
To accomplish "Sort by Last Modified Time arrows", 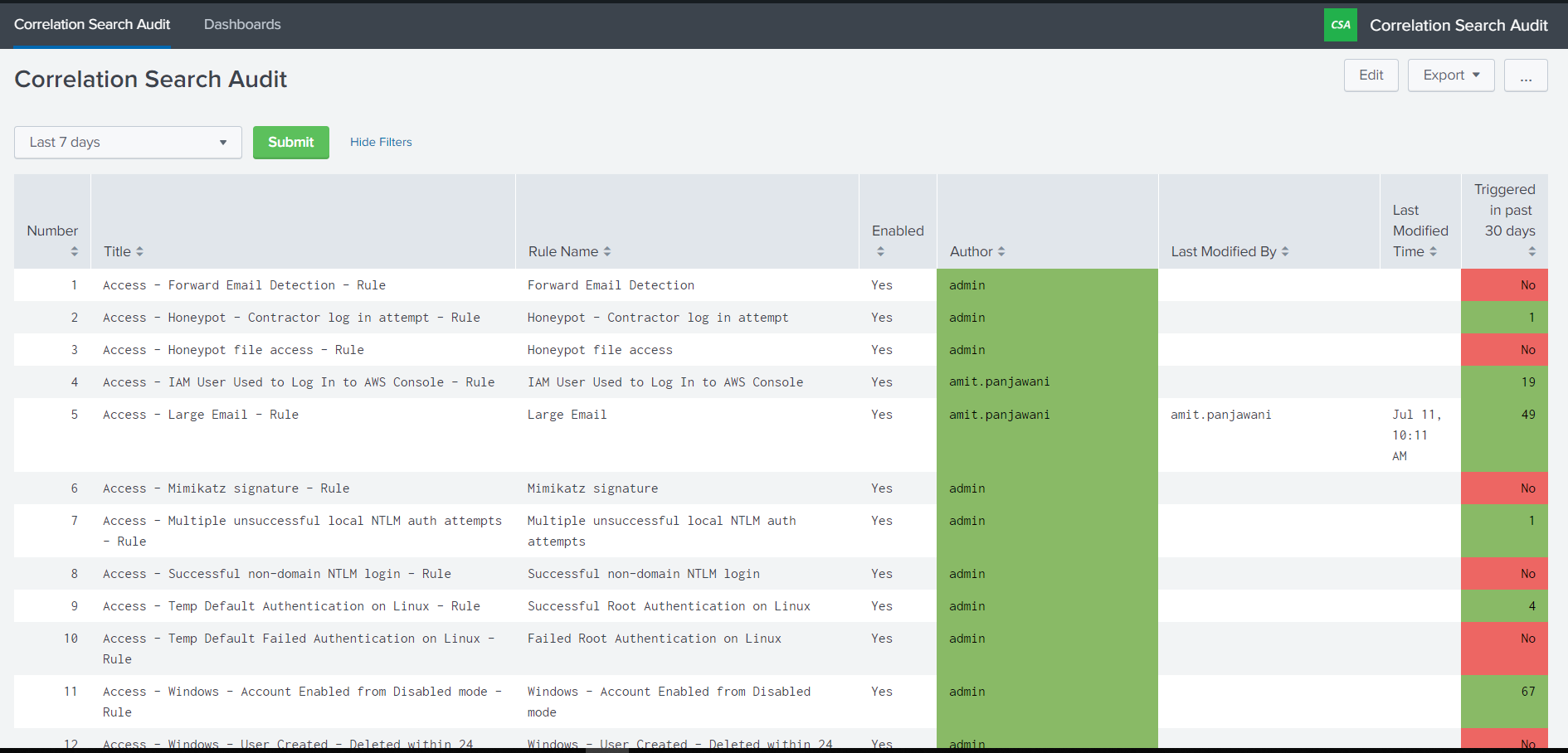I will [x=1433, y=251].
